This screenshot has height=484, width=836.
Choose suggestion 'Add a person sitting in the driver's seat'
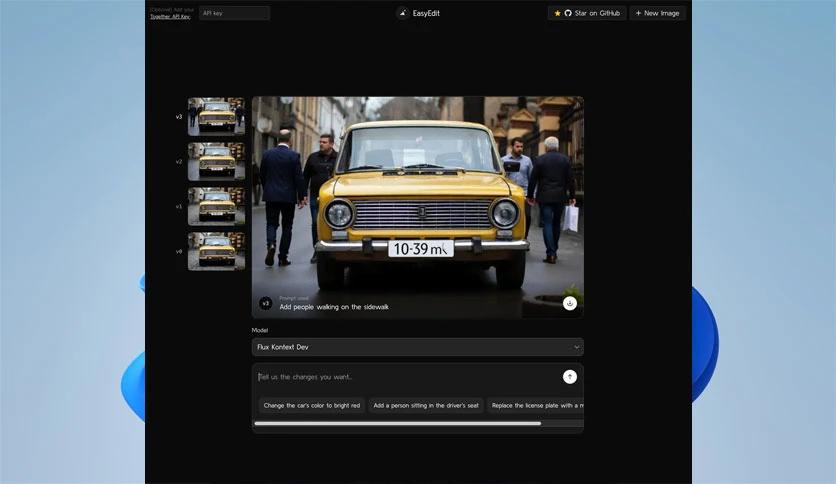tap(426, 406)
